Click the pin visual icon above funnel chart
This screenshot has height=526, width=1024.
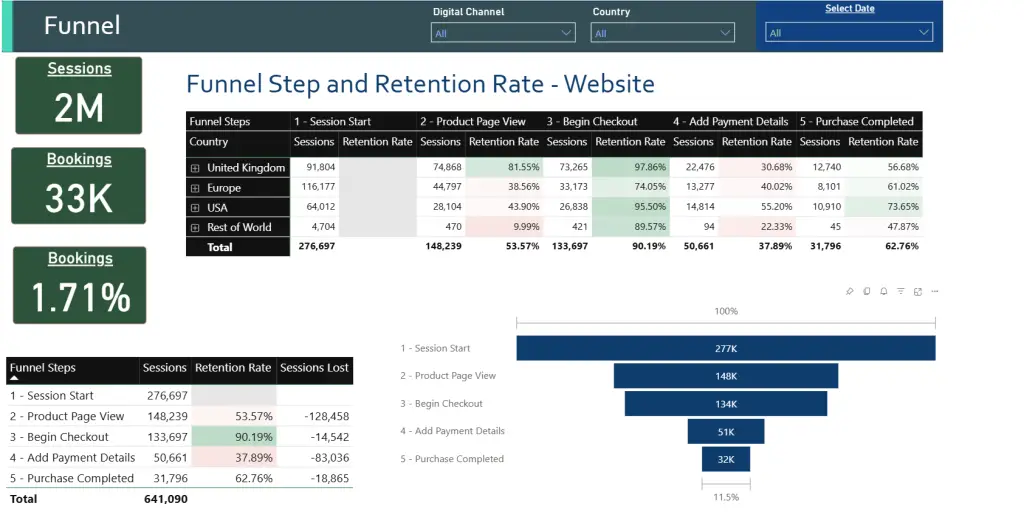pyautogui.click(x=850, y=291)
